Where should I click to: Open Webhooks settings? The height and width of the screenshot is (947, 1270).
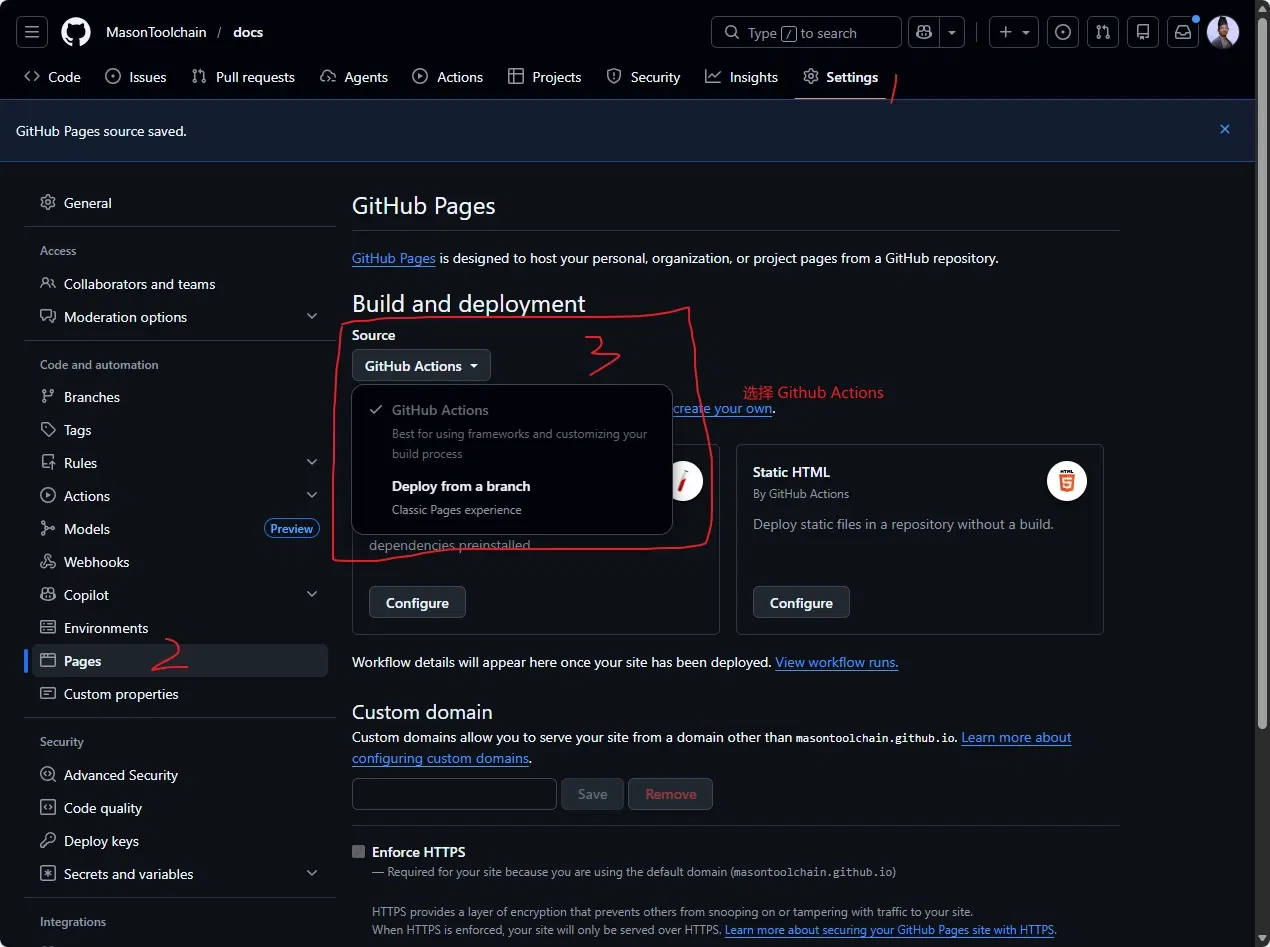tap(180, 562)
